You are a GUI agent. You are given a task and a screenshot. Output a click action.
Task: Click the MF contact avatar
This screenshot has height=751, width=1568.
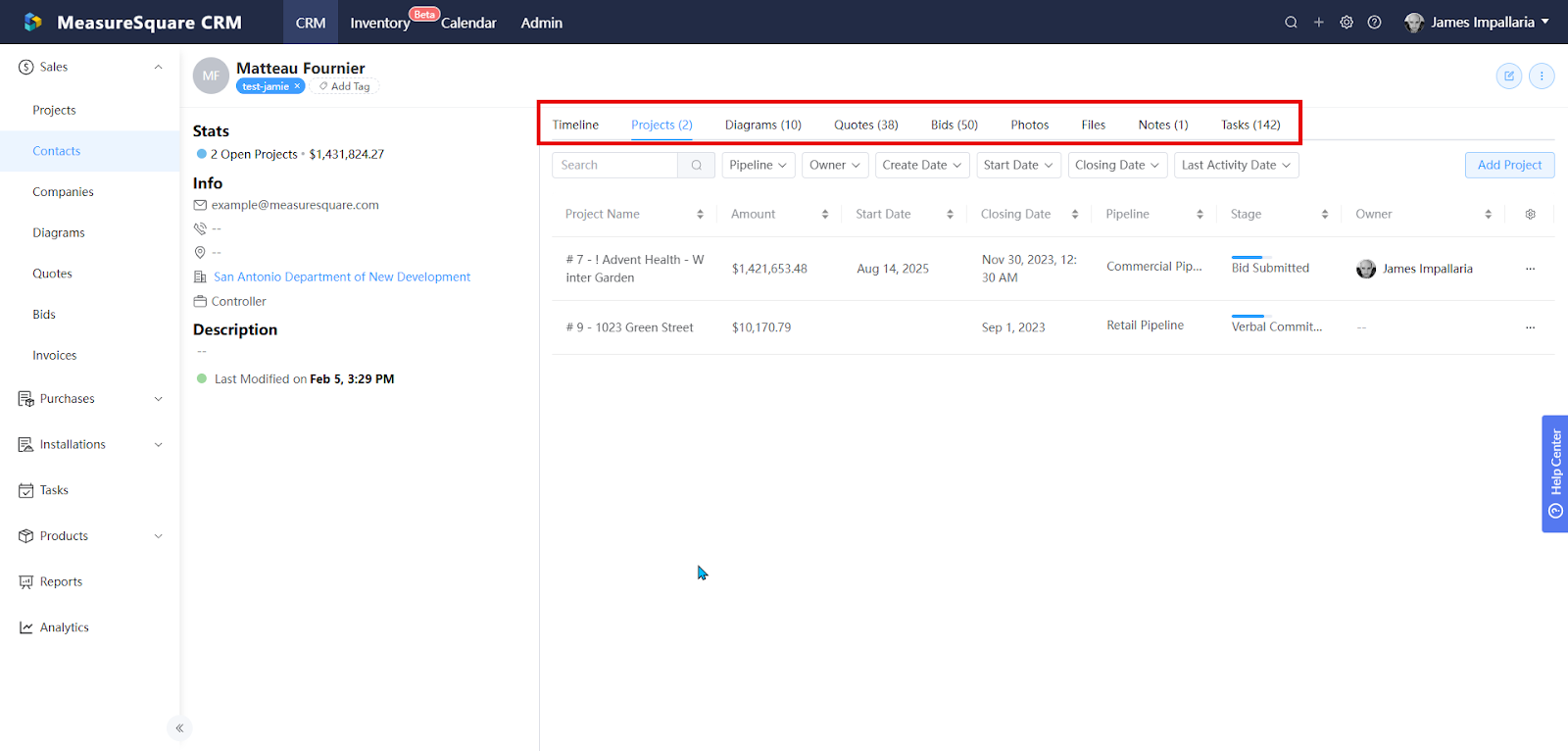point(211,75)
